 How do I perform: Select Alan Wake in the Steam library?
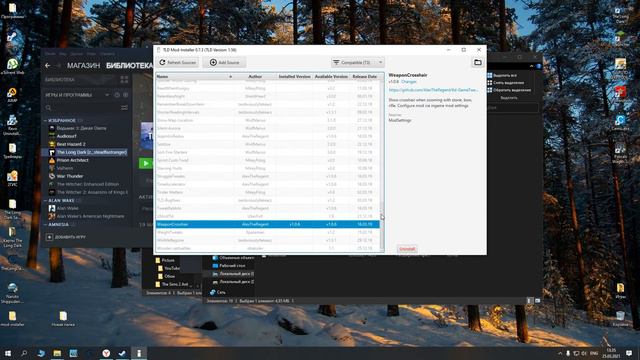click(x=68, y=208)
